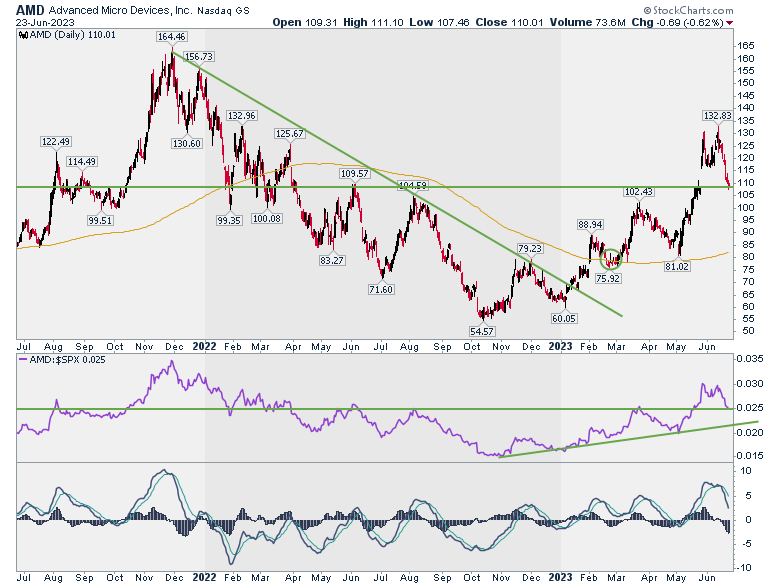Click the 164.46 peak price label
The width and height of the screenshot is (780, 586).
(x=172, y=36)
